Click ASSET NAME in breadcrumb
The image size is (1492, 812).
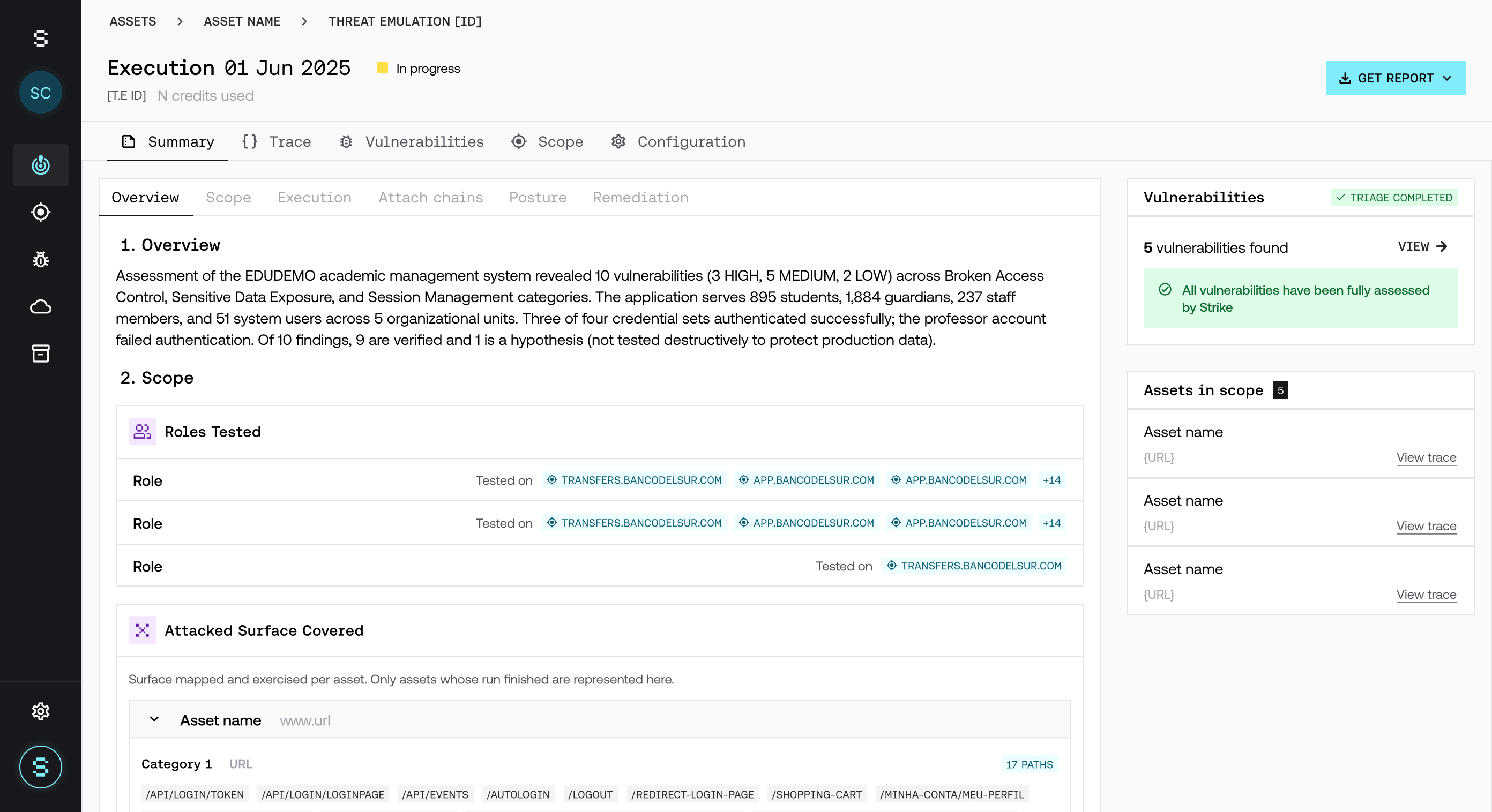(242, 21)
